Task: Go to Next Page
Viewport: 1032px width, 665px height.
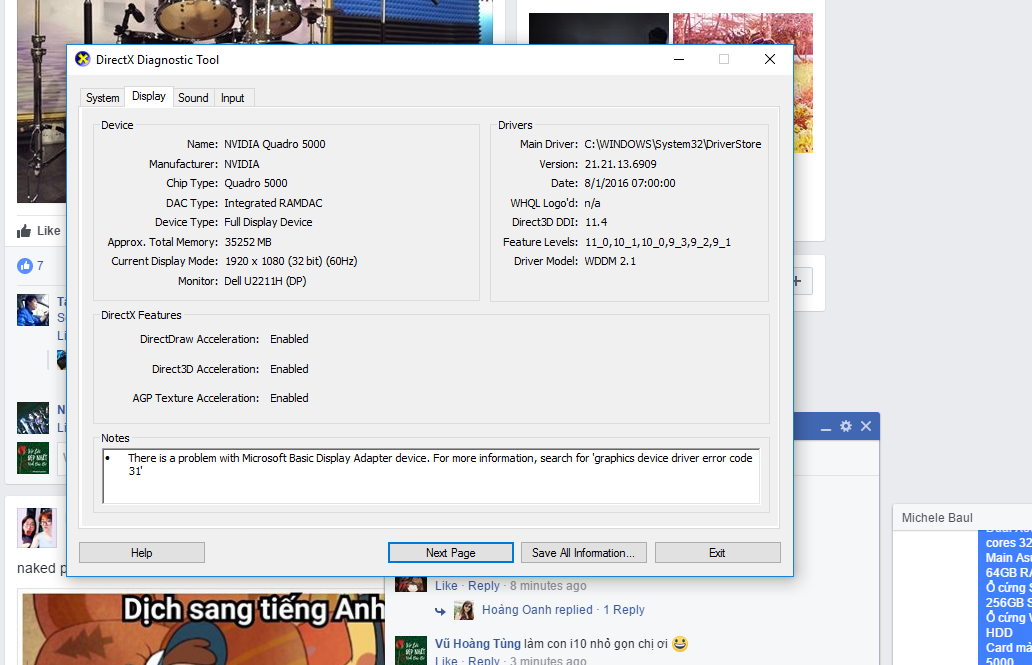Action: [450, 552]
